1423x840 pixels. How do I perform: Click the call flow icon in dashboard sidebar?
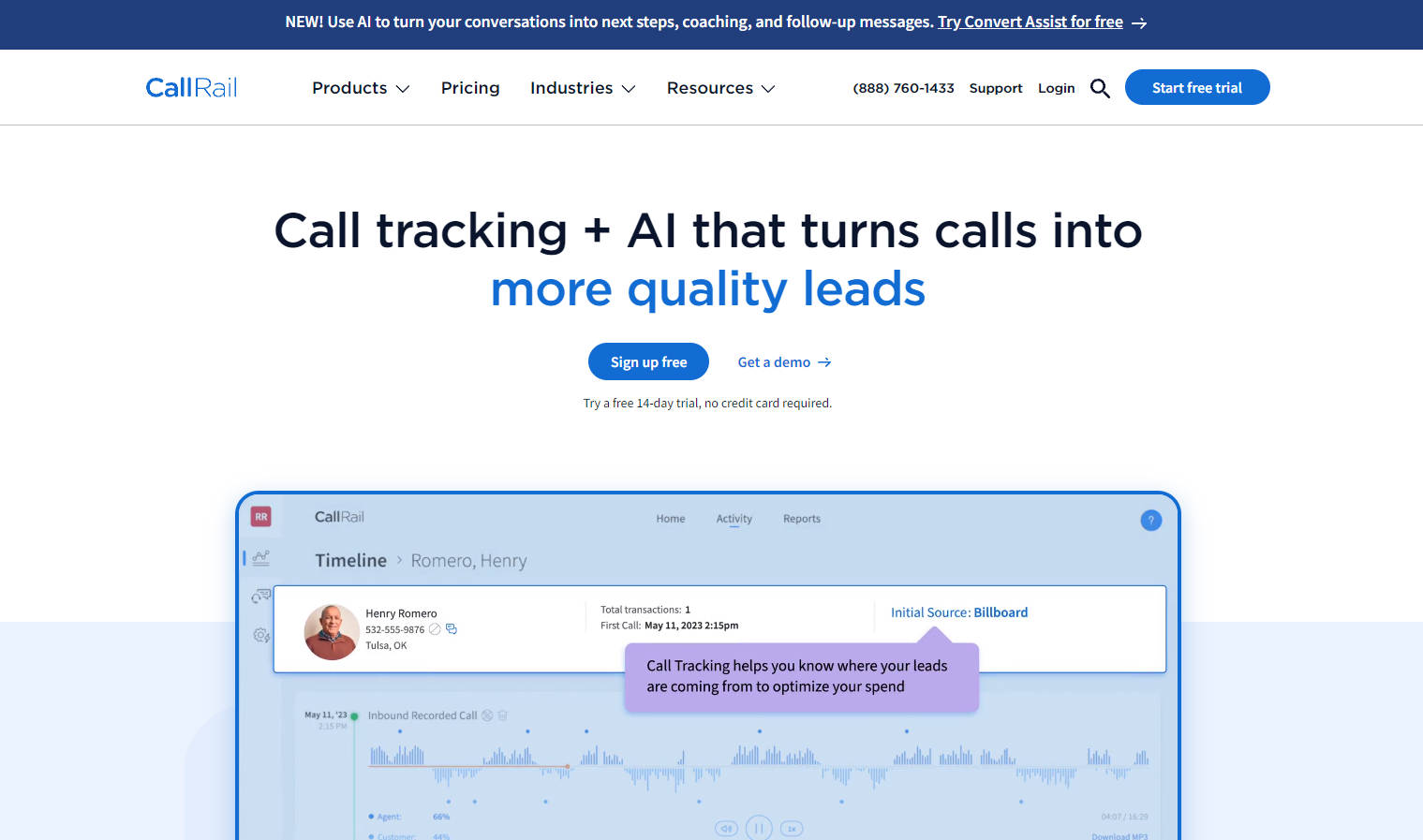click(x=261, y=596)
